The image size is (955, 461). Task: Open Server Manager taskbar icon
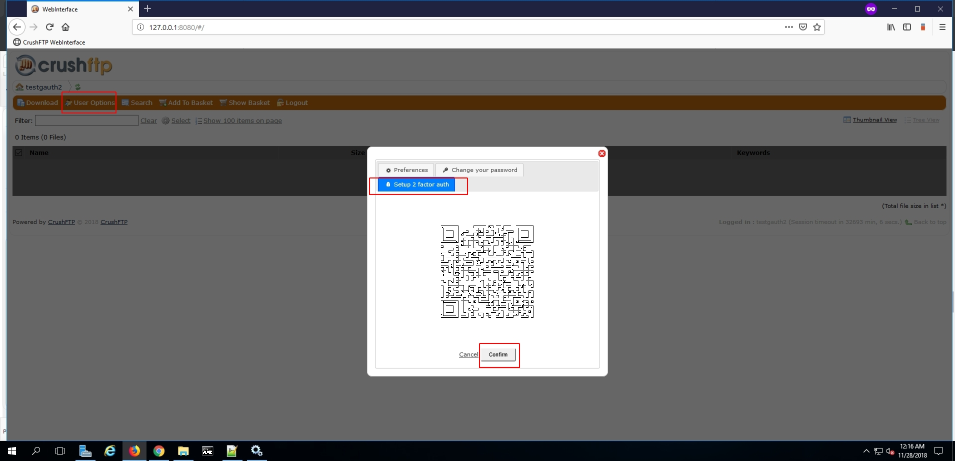[85, 451]
